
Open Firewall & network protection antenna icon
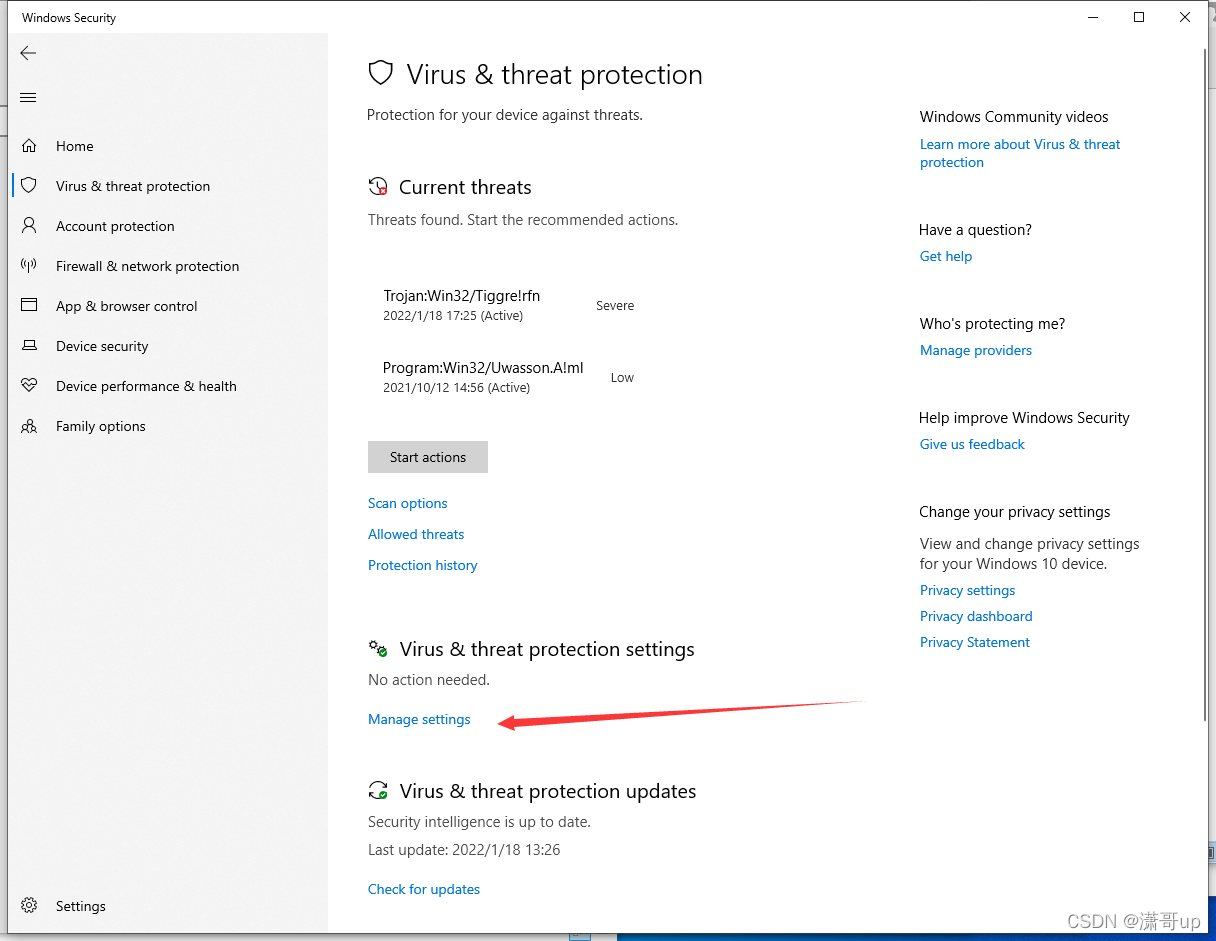[x=29, y=266]
